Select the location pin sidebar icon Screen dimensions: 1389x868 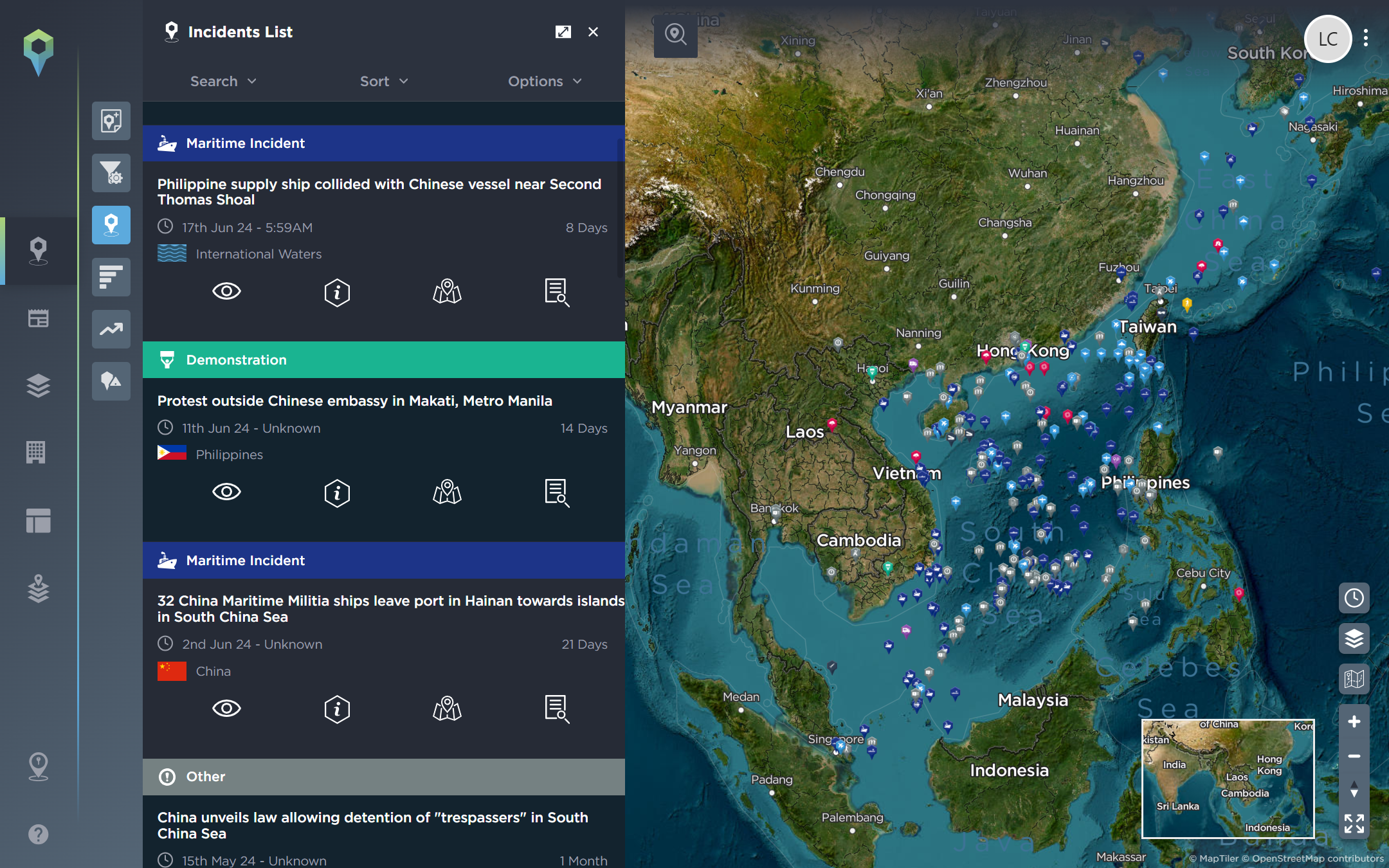point(39,251)
